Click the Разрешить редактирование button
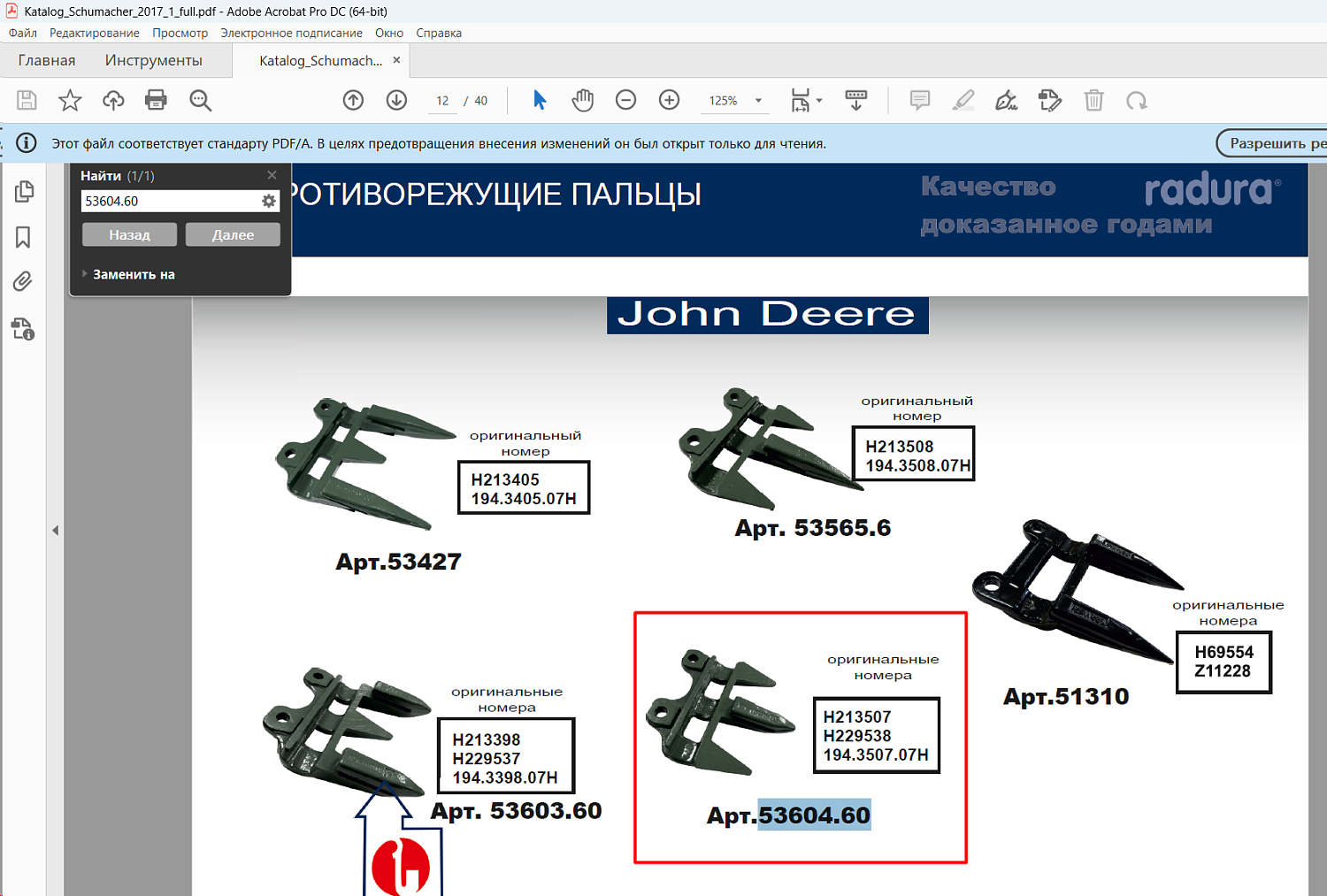Viewport: 1327px width, 896px height. coord(1272,143)
